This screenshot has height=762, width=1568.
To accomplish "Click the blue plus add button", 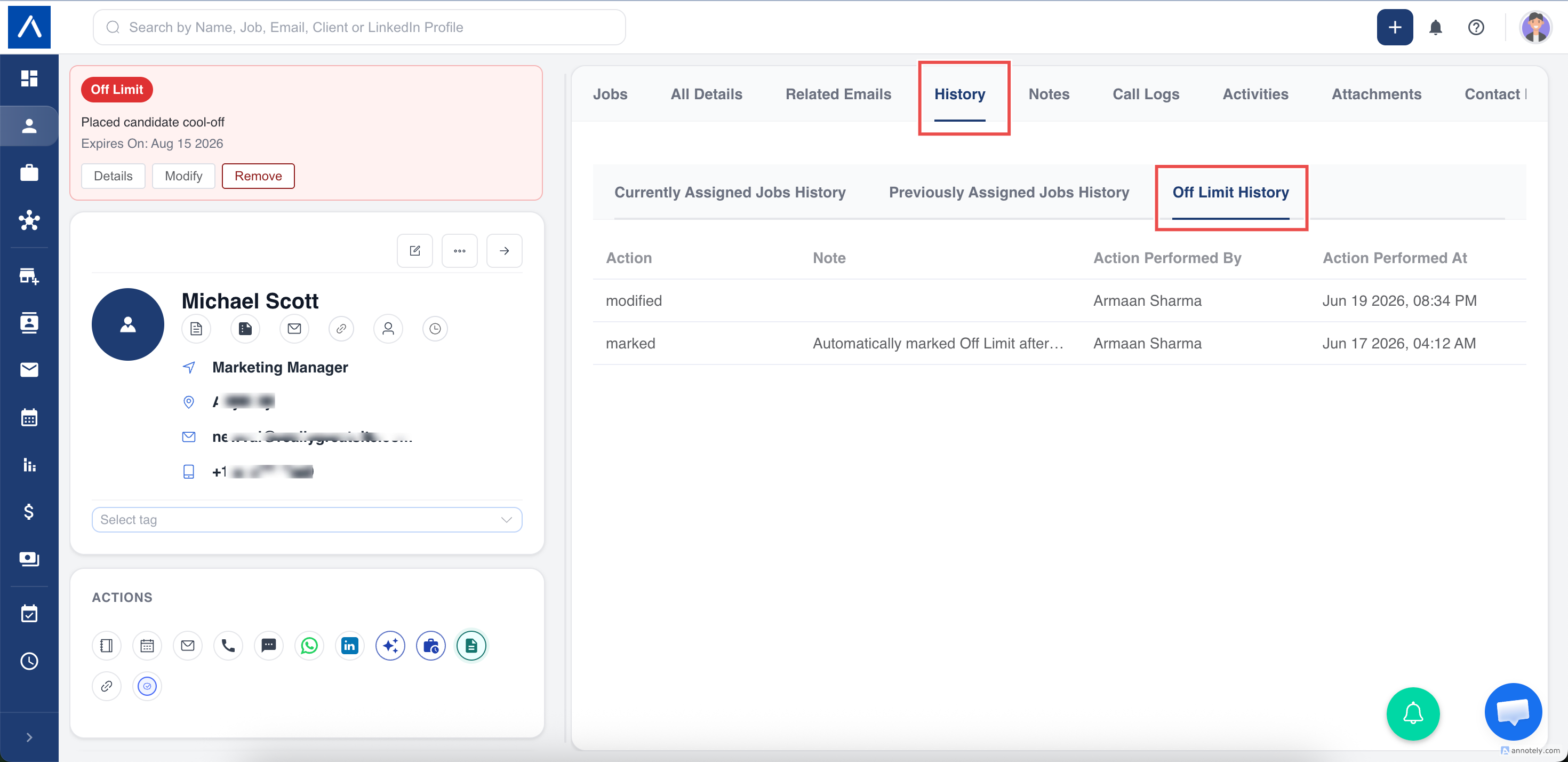I will click(x=1395, y=27).
